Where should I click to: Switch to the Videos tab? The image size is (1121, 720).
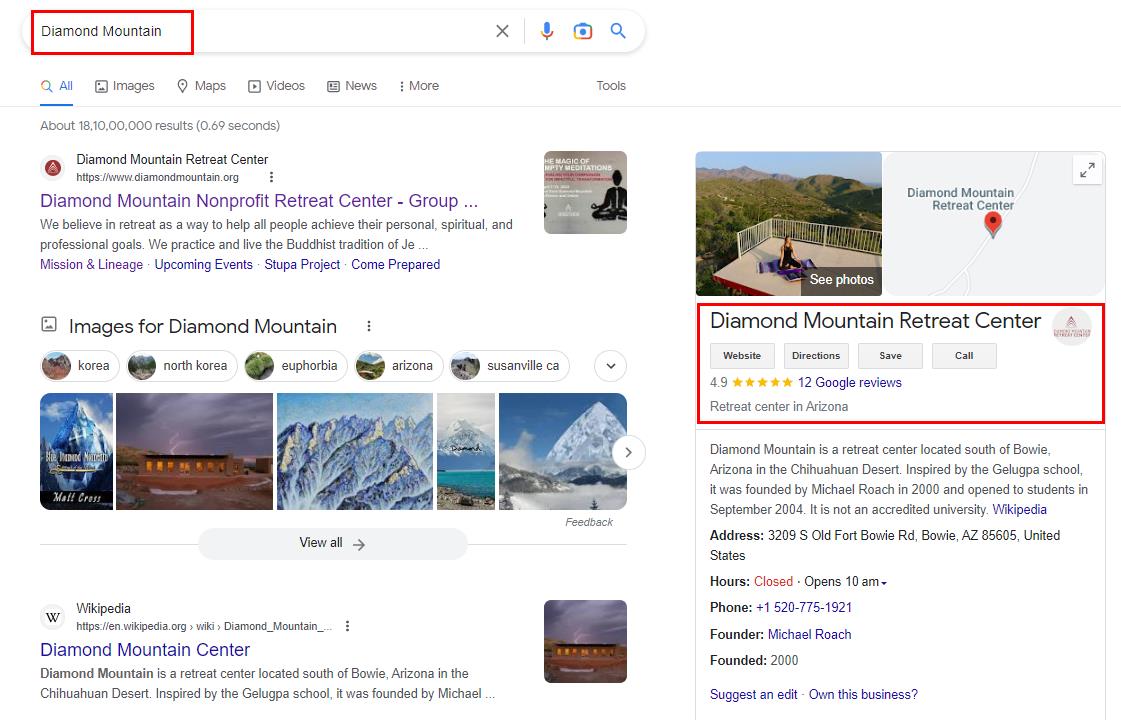tap(276, 86)
